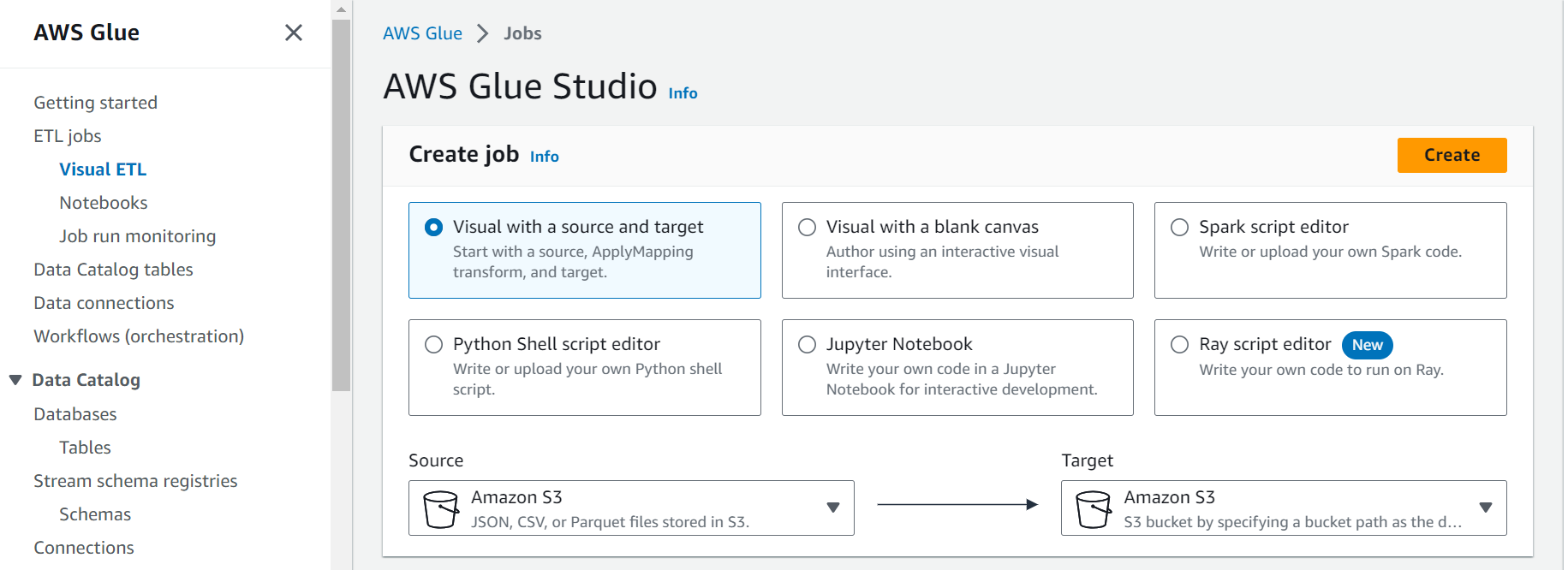Open Data Catalog tables

click(113, 270)
